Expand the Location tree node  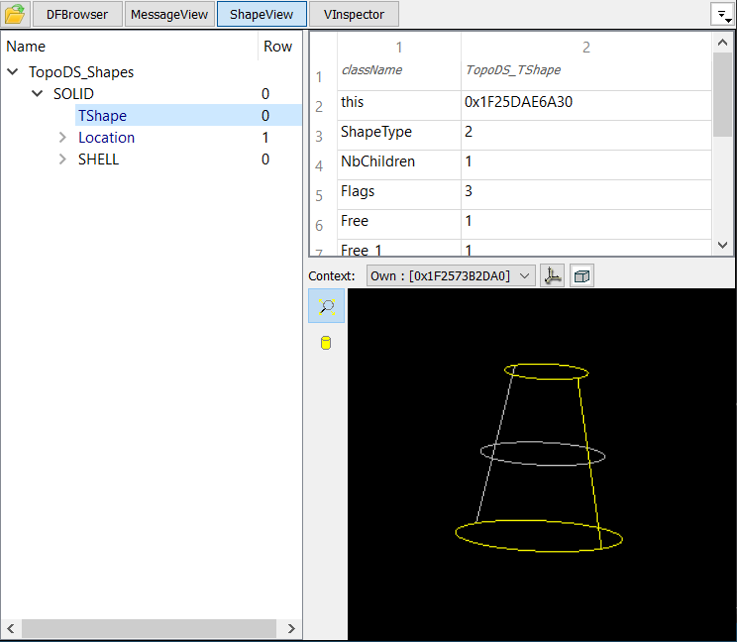click(x=63, y=138)
